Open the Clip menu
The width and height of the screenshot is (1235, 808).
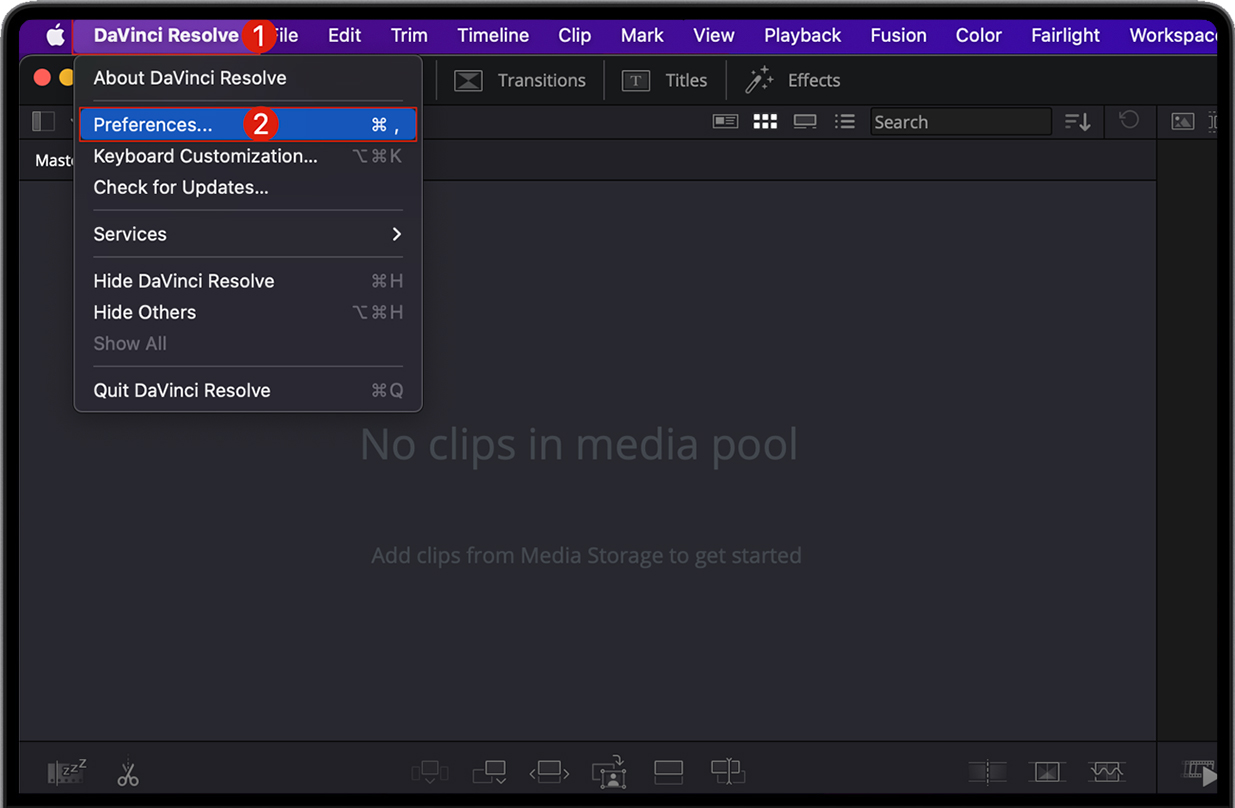tap(574, 36)
